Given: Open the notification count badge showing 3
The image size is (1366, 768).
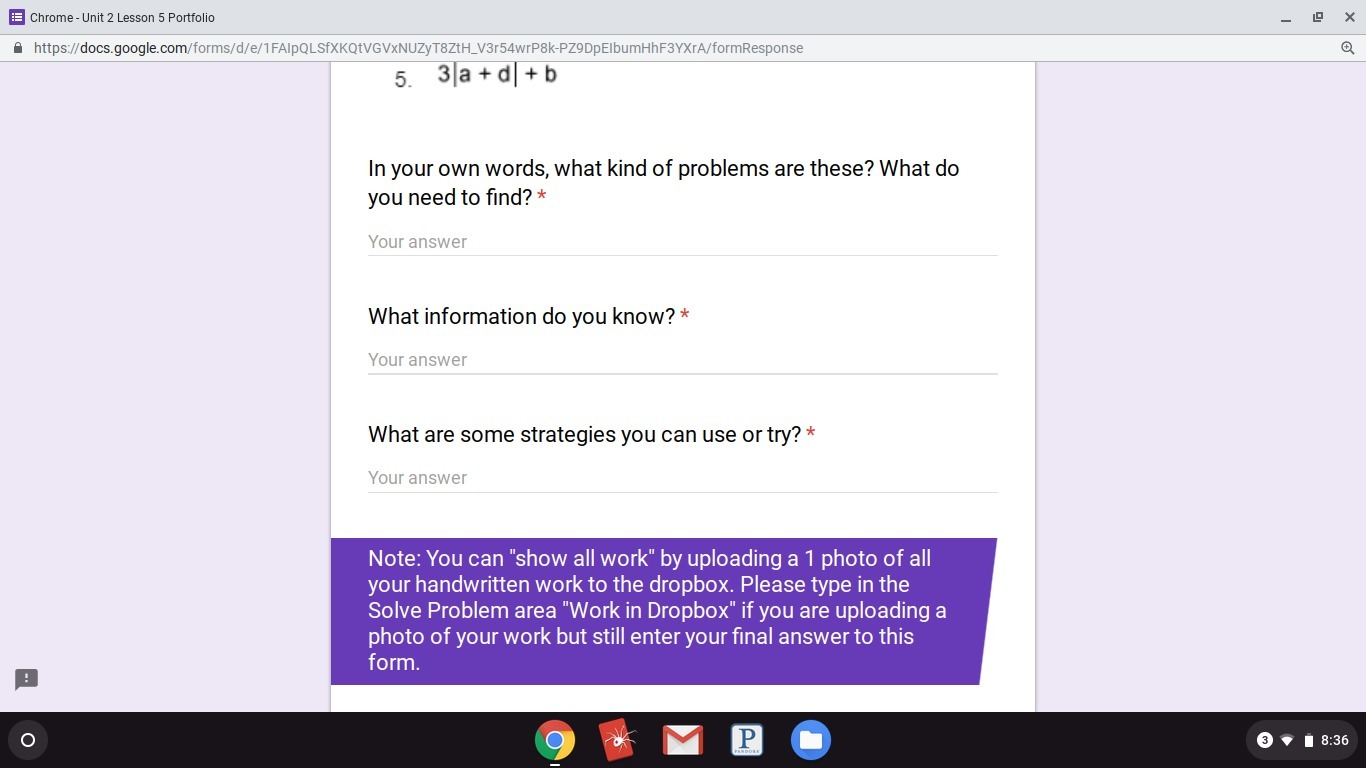Looking at the screenshot, I should coord(1264,740).
